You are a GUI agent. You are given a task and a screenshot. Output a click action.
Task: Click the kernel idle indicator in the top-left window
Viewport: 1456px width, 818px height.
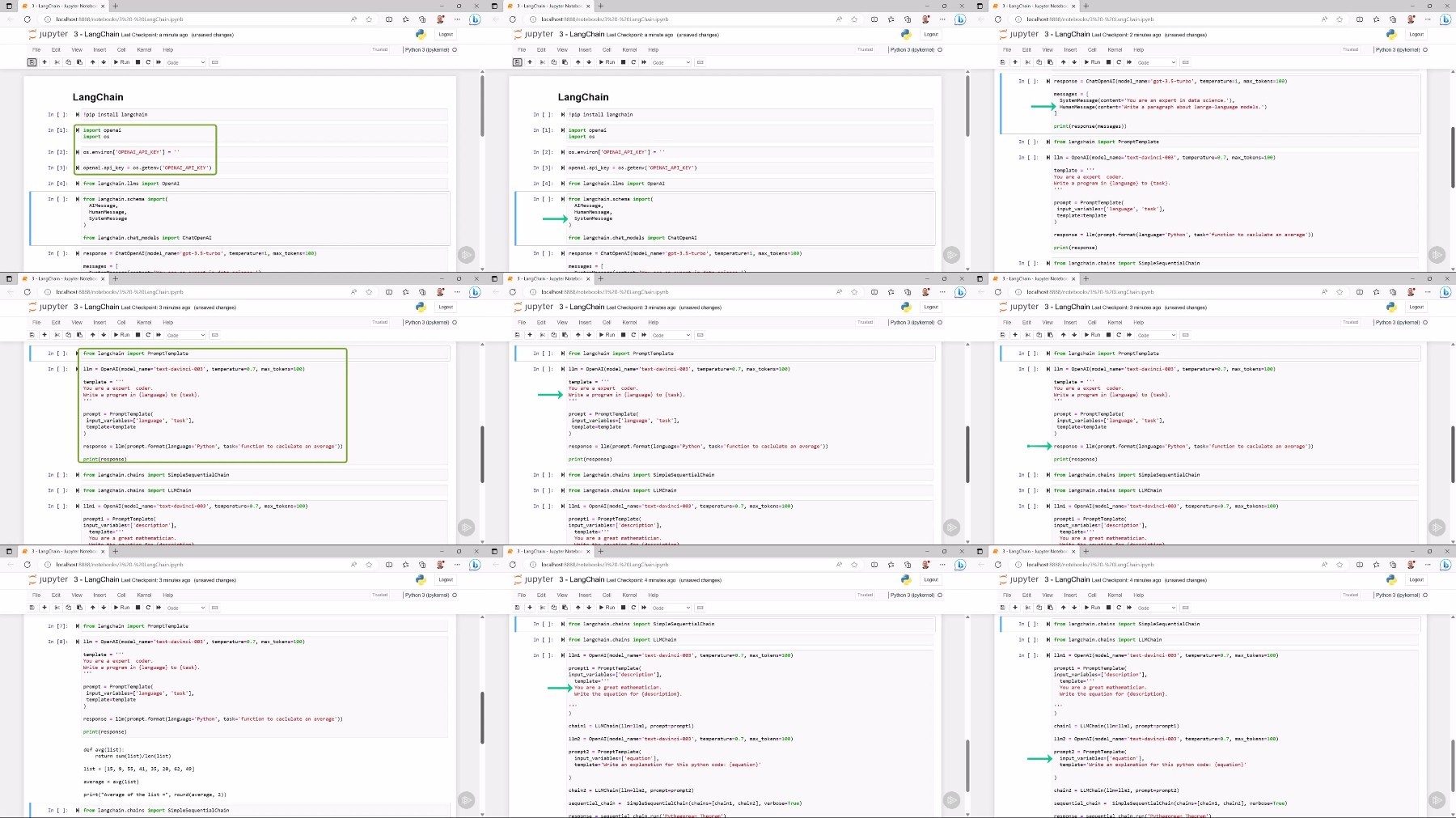click(455, 50)
